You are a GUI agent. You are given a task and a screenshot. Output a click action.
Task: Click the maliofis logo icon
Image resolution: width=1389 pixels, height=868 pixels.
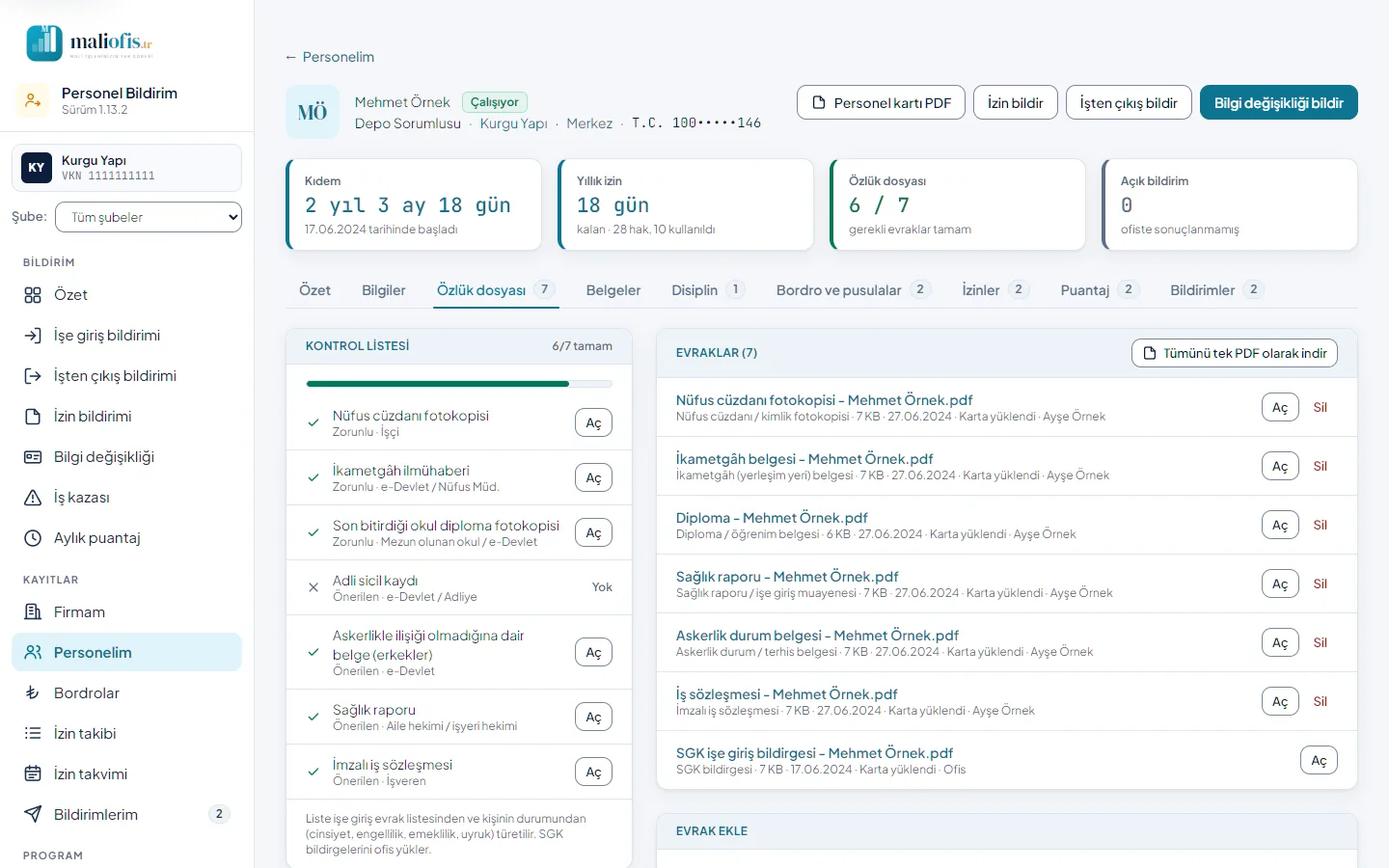point(44,42)
